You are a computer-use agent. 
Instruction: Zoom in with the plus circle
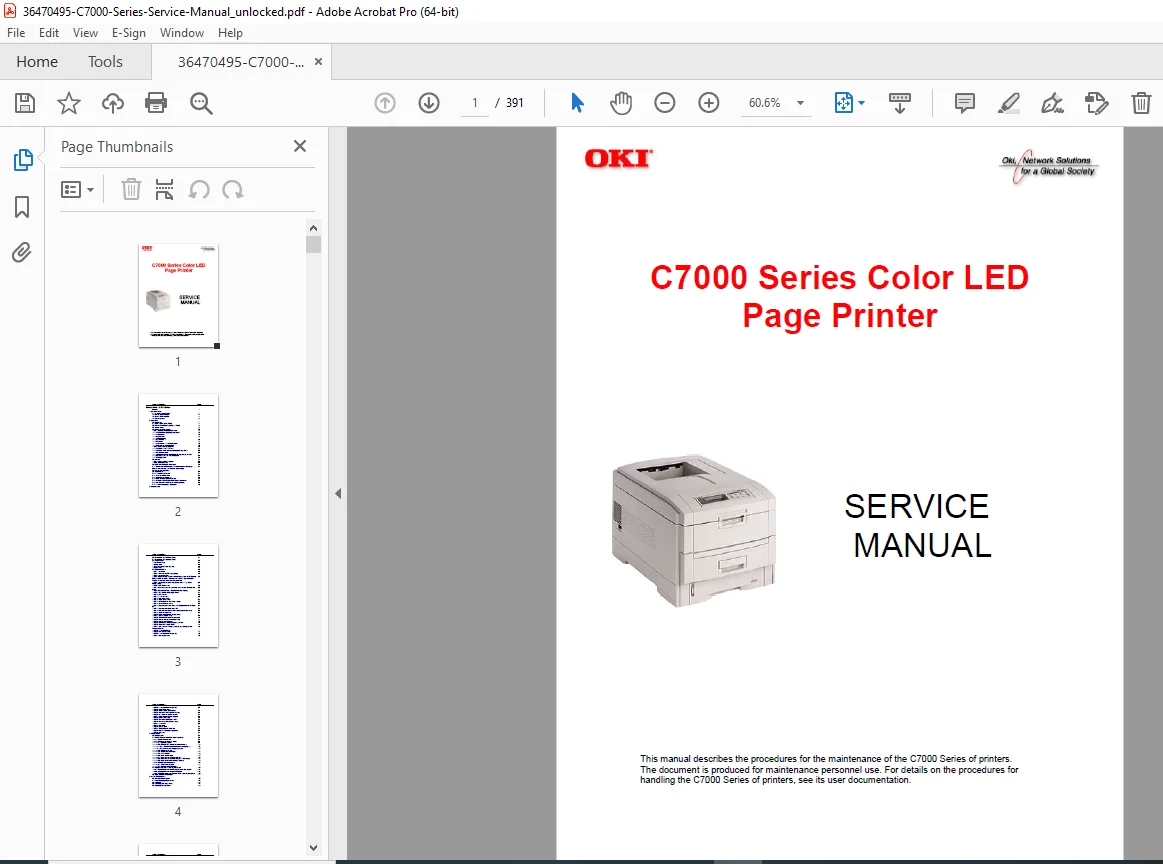(x=709, y=103)
